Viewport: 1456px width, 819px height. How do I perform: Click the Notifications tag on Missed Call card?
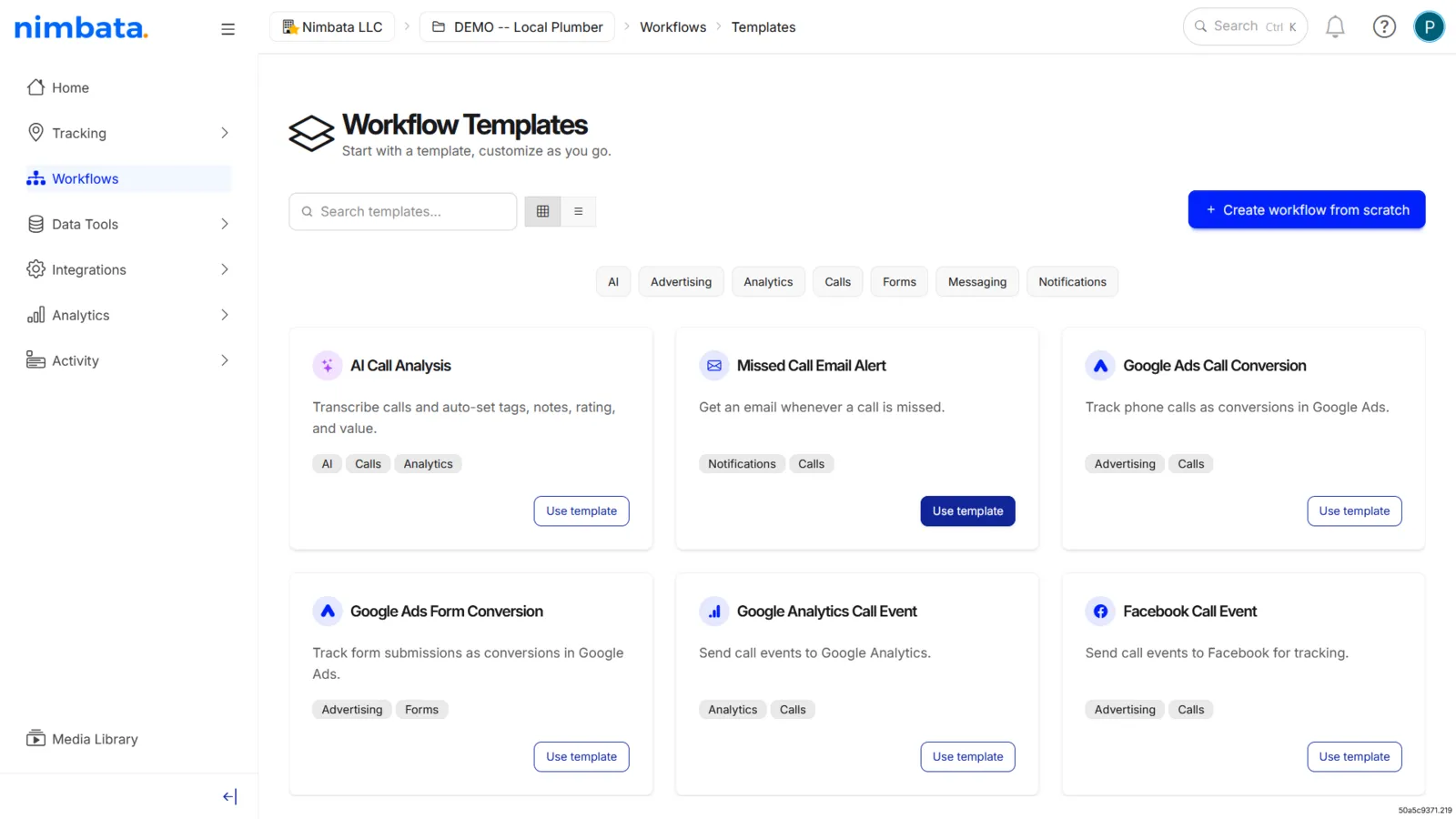point(742,464)
